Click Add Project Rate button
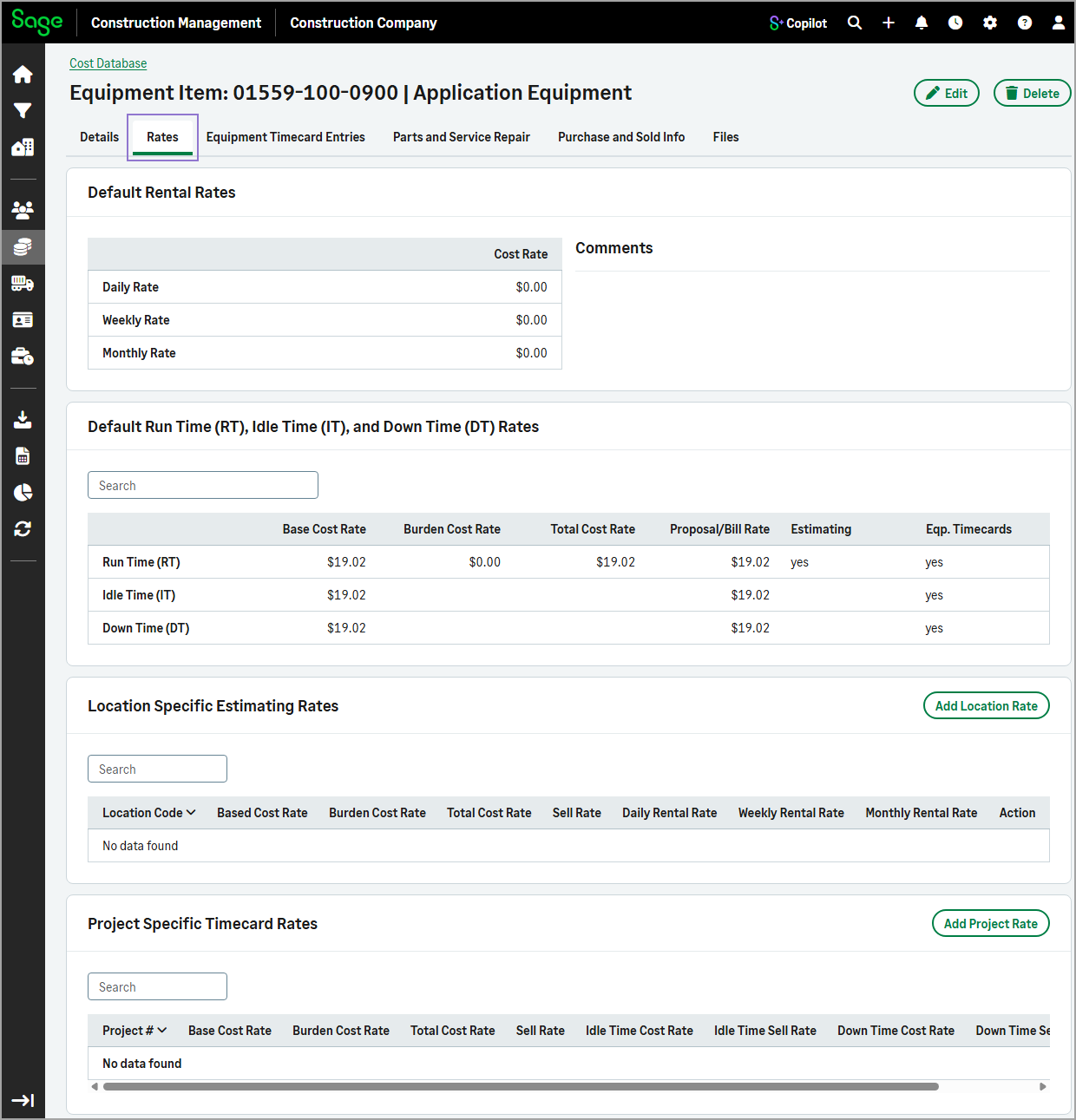This screenshot has width=1076, height=1120. 991,923
